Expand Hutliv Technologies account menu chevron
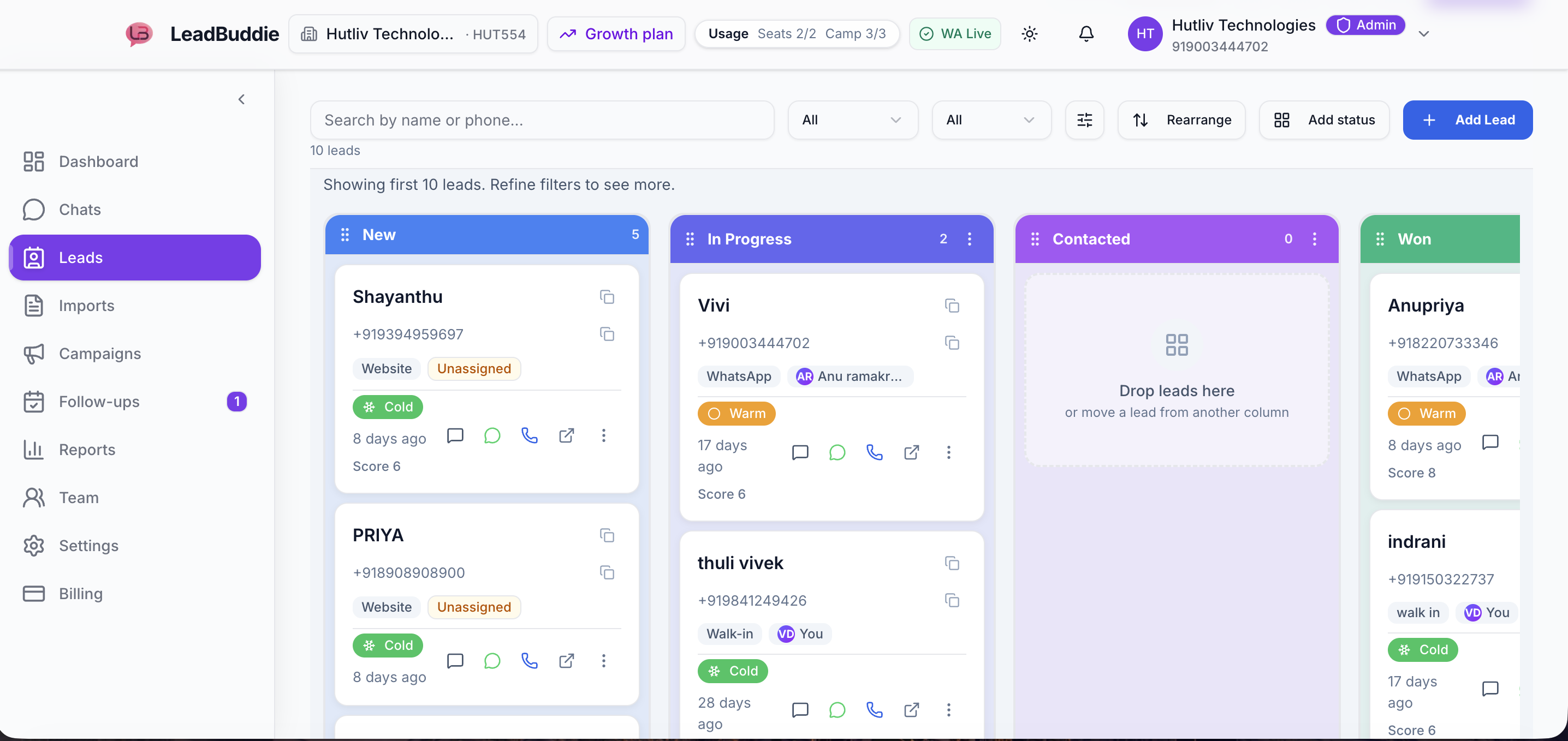Image resolution: width=1568 pixels, height=741 pixels. 1423,34
